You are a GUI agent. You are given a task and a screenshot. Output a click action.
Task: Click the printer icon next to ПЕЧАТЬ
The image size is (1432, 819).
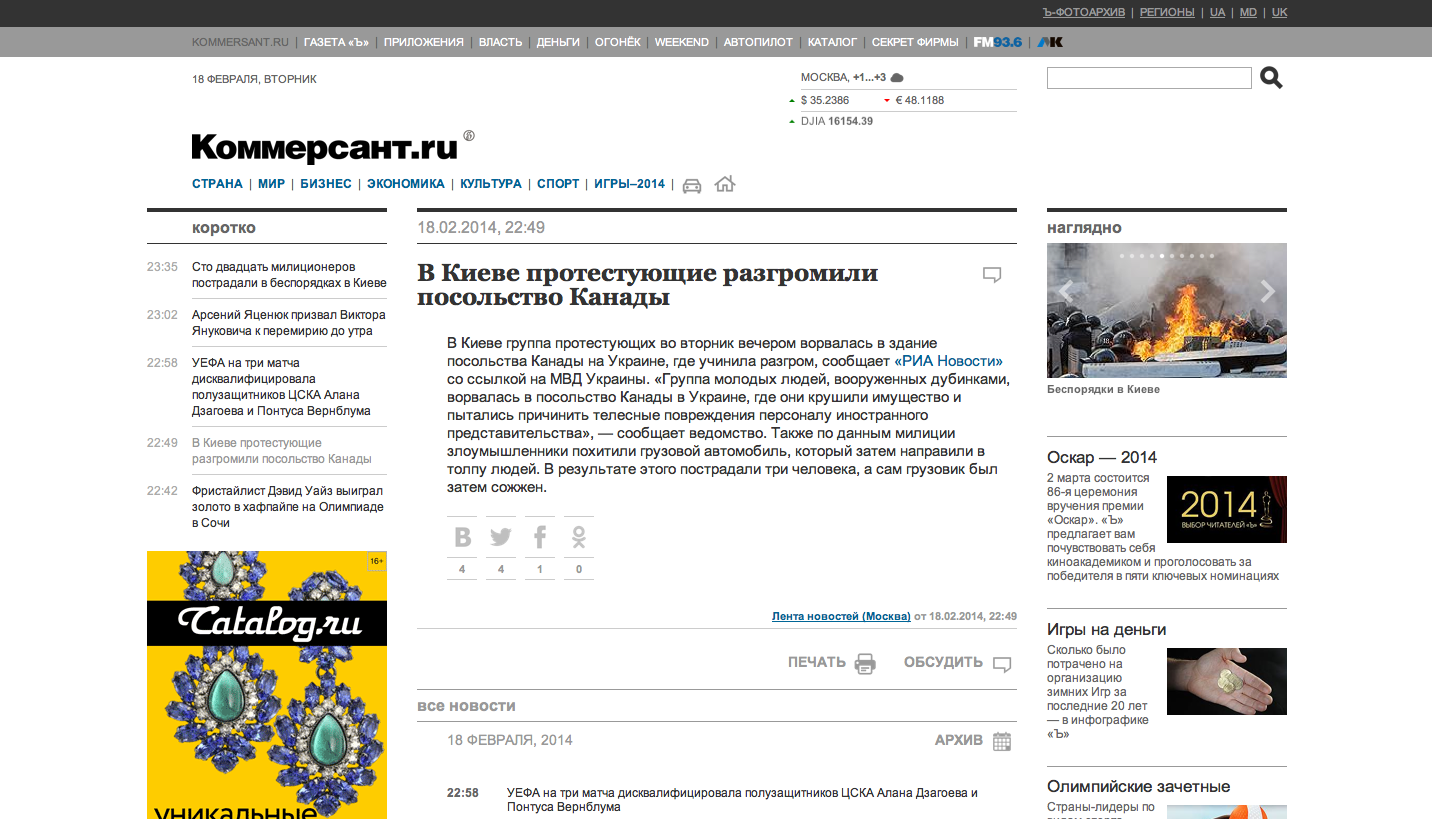[865, 664]
